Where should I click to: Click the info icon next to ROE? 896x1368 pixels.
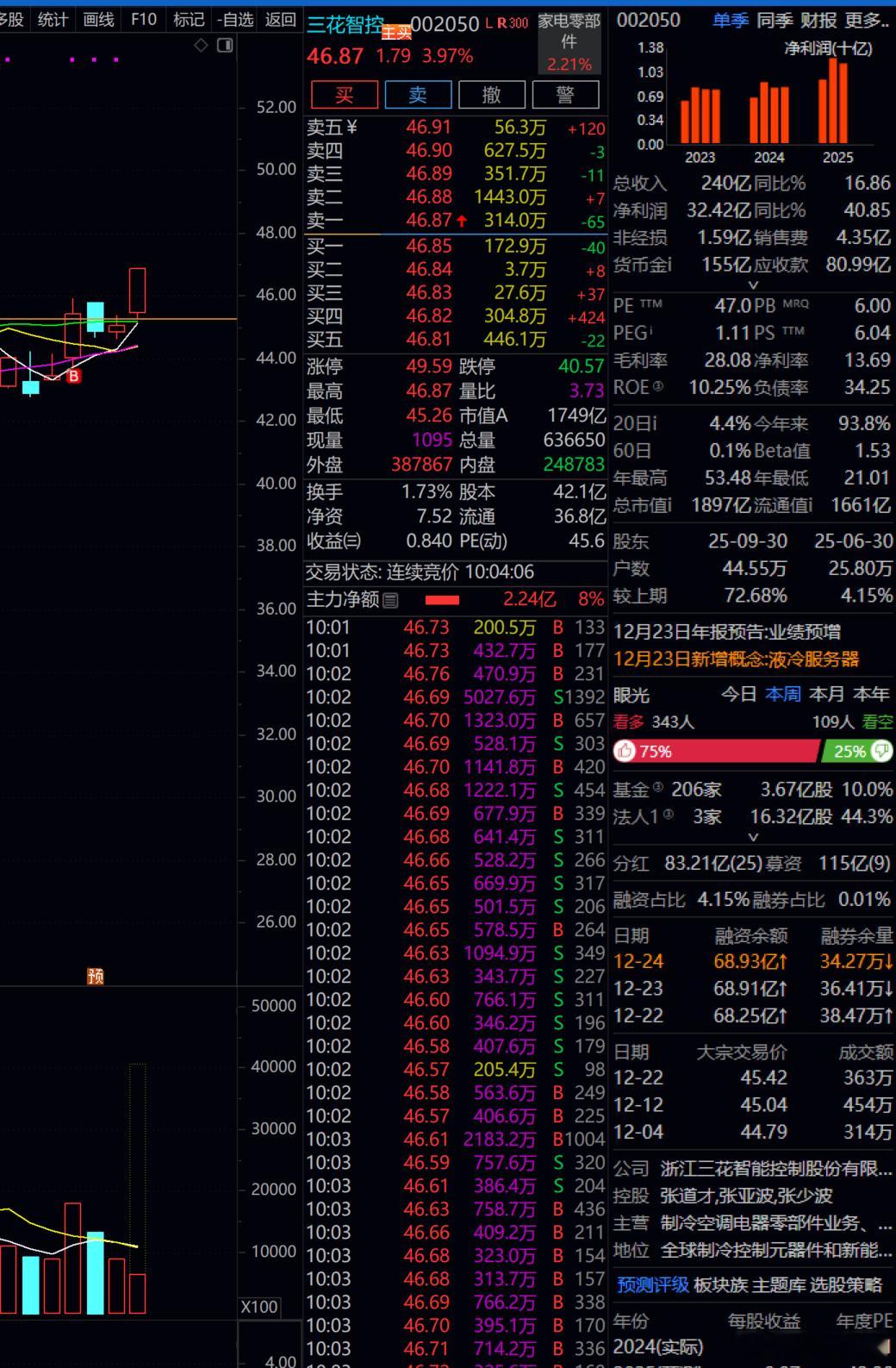[x=658, y=386]
